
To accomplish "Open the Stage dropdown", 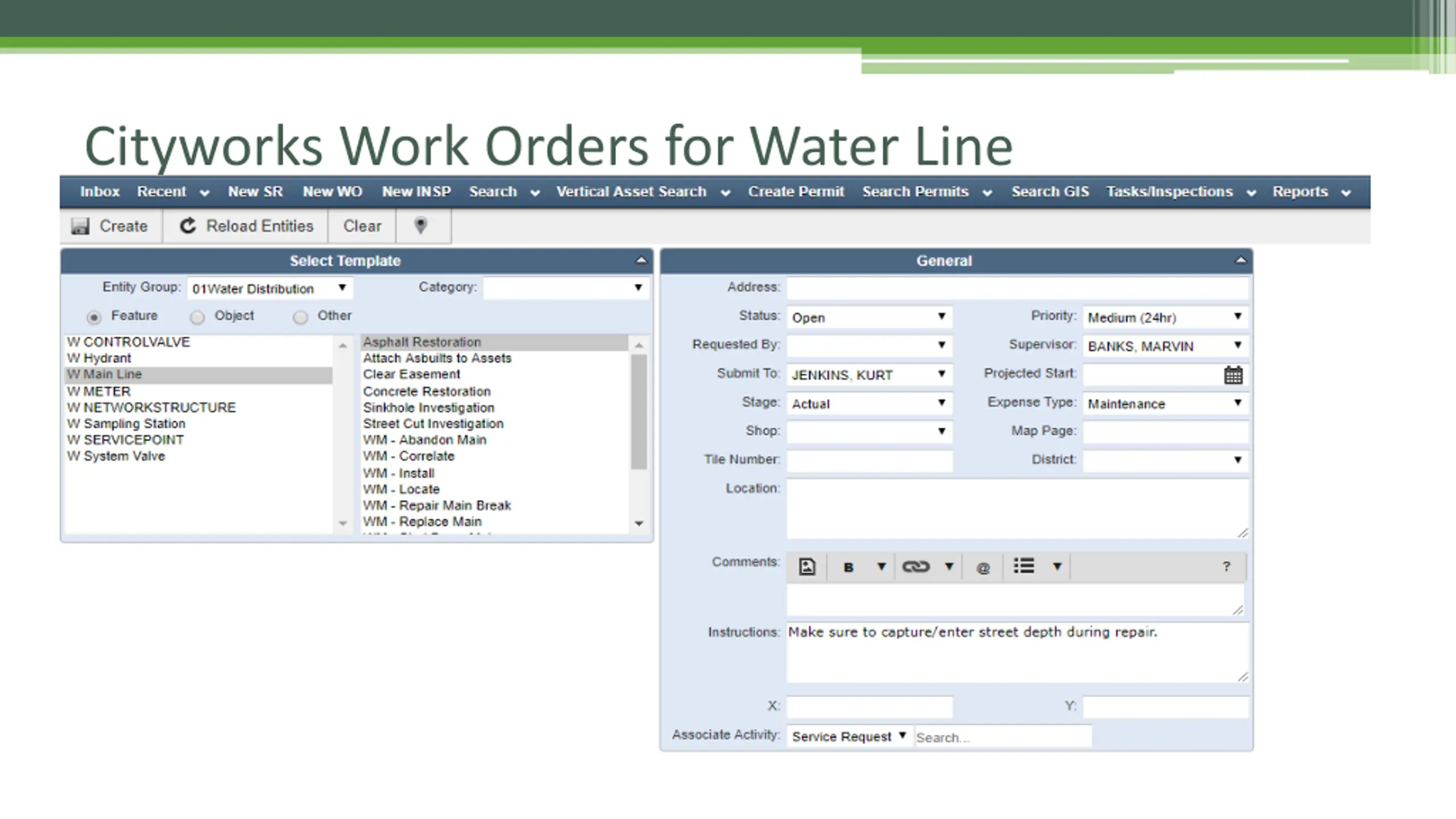I will pyautogui.click(x=870, y=403).
